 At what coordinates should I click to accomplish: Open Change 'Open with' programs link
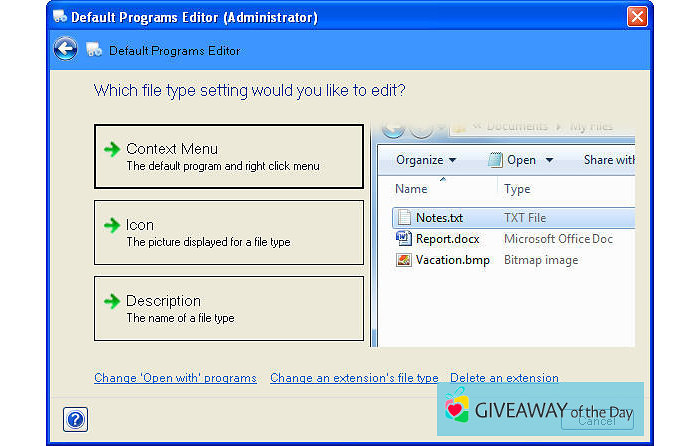(x=175, y=378)
